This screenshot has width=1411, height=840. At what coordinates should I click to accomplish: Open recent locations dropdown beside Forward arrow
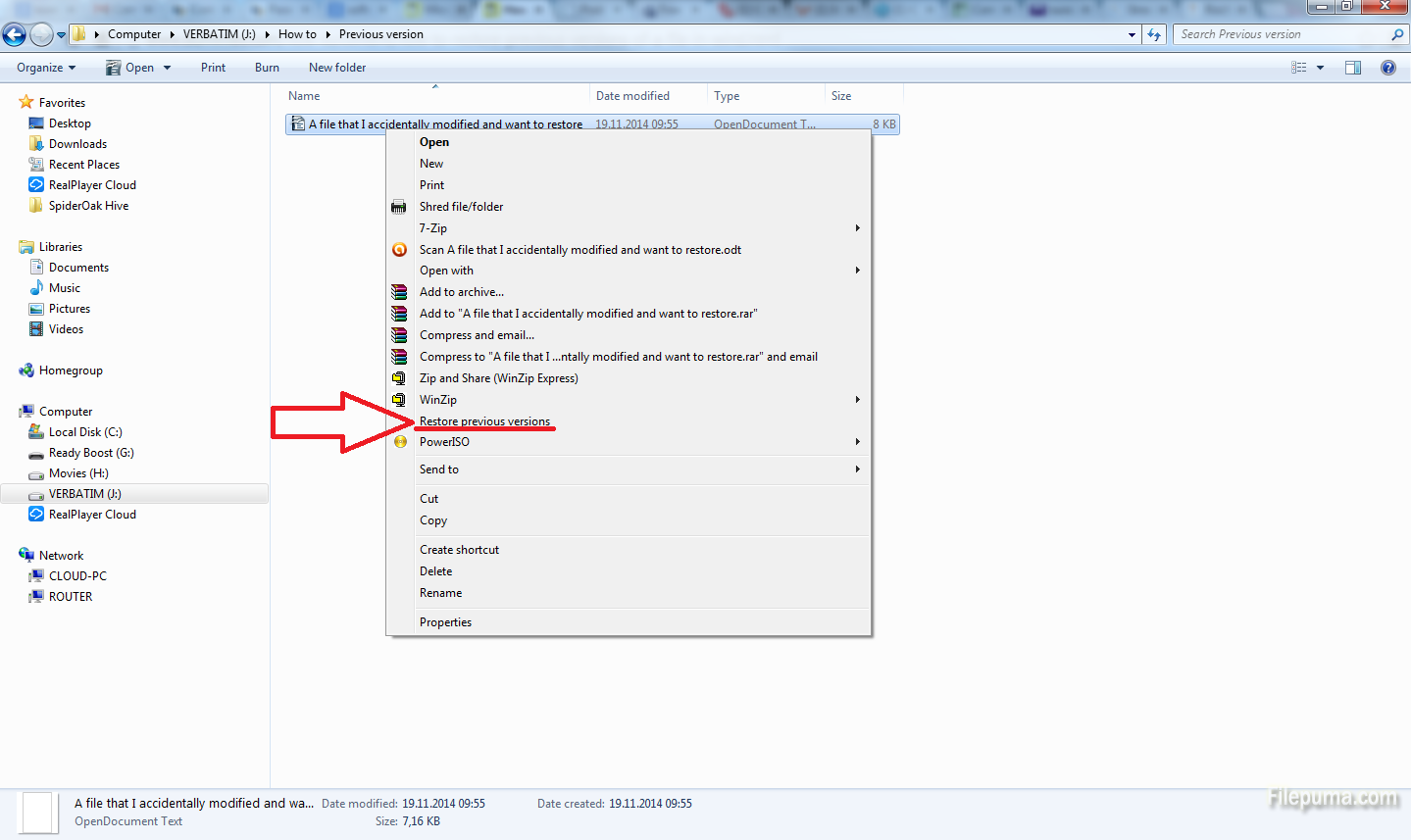pyautogui.click(x=61, y=35)
